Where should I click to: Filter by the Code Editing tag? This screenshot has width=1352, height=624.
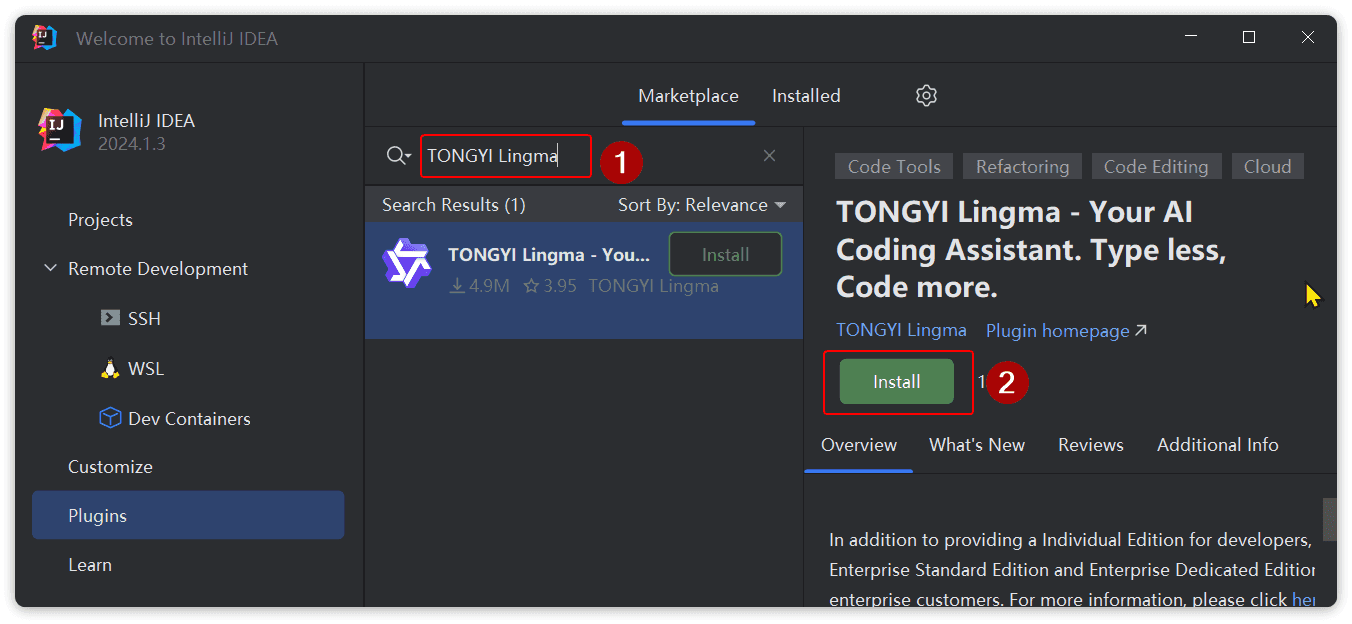point(1156,167)
